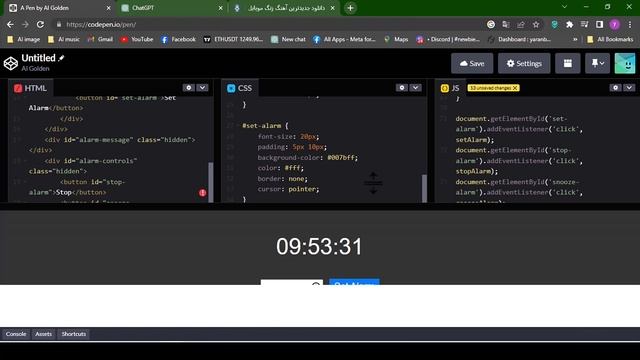Open the Maps bookmark
This screenshot has width=640, height=360.
(x=396, y=39)
